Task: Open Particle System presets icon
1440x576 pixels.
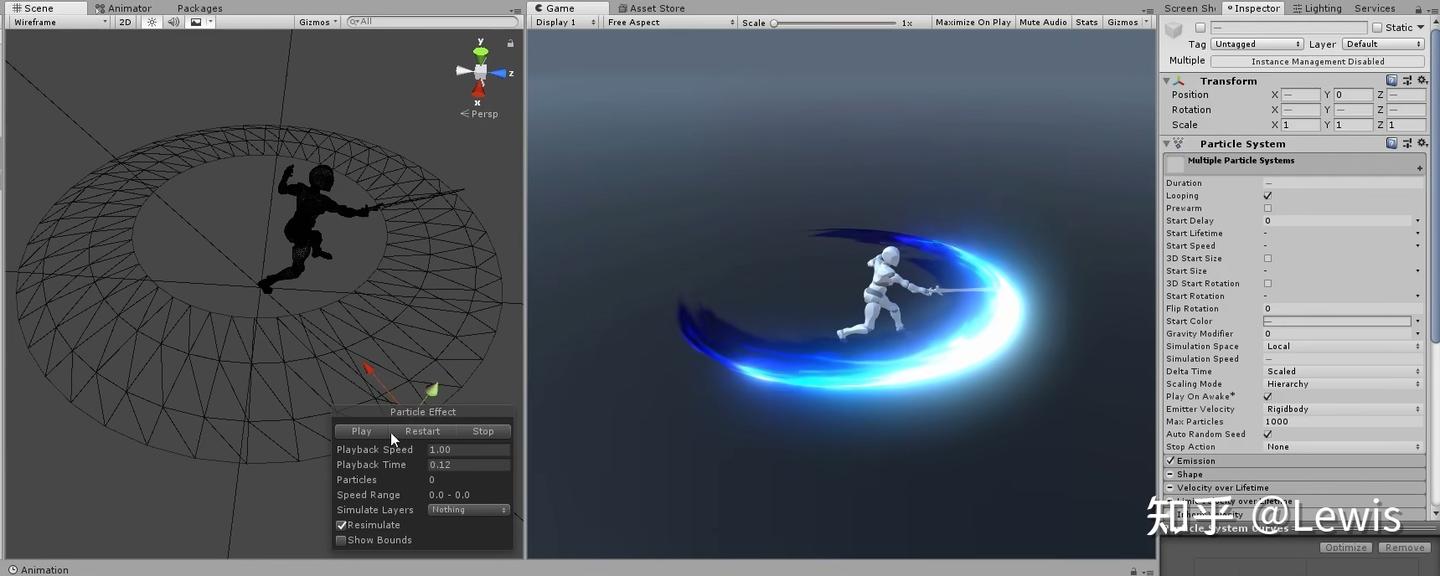Action: (1406, 143)
